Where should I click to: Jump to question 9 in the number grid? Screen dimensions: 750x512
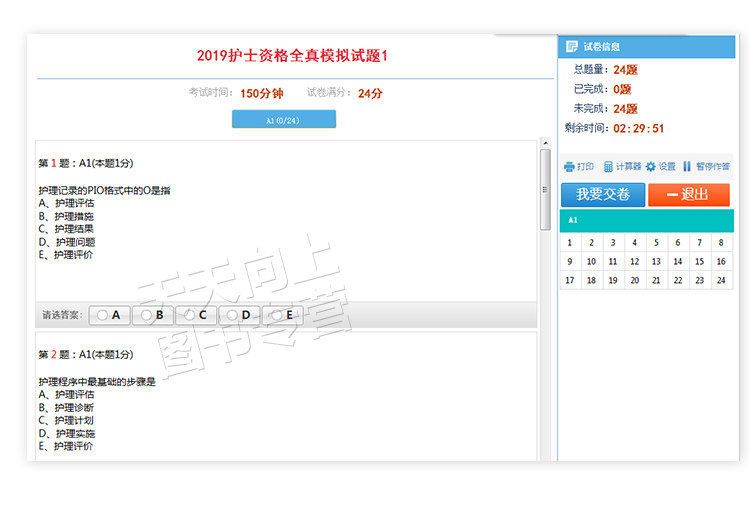point(570,261)
